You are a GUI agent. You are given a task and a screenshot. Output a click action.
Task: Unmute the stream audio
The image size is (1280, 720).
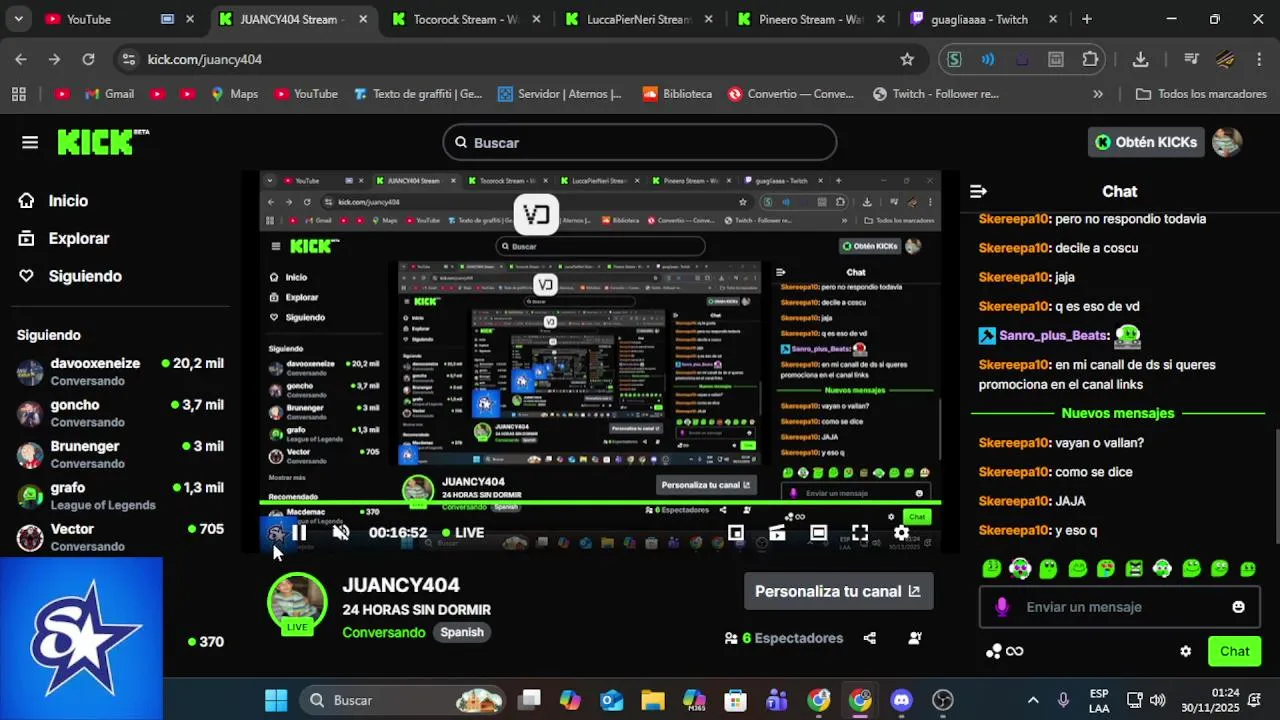pyautogui.click(x=341, y=533)
